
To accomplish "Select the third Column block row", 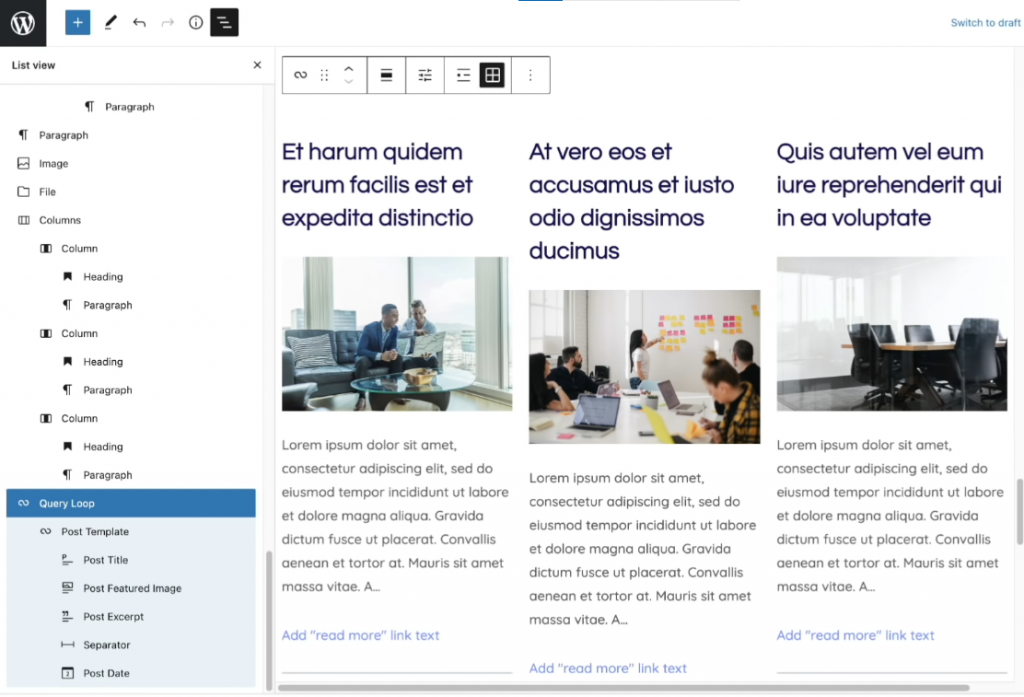I will pos(131,418).
